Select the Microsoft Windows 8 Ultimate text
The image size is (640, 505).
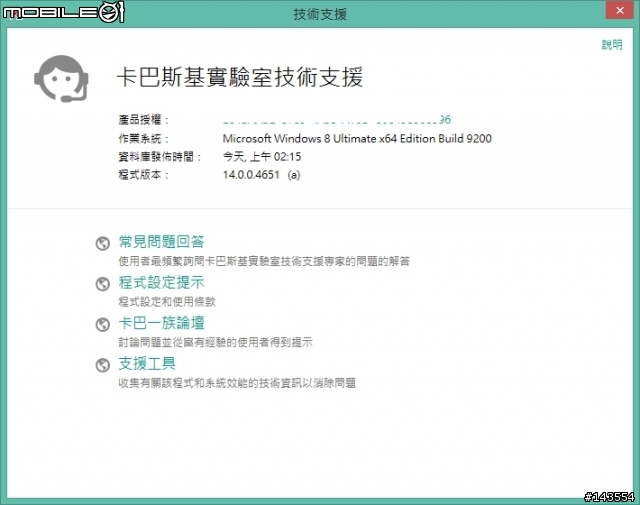point(357,138)
